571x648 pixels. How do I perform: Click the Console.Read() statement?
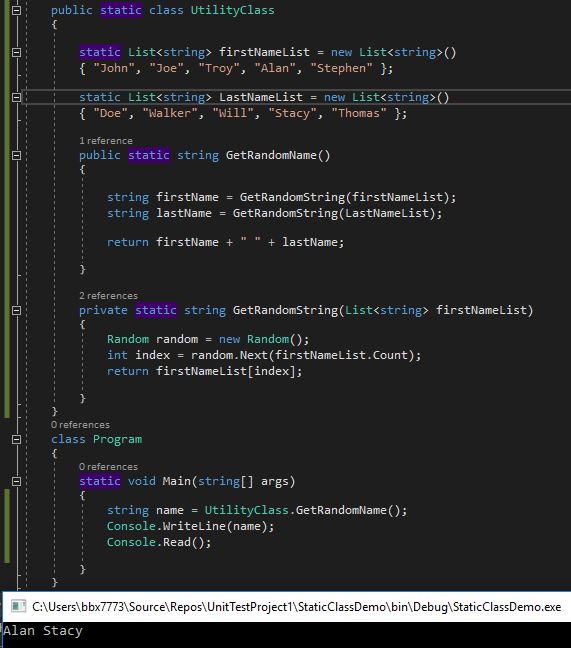point(159,543)
